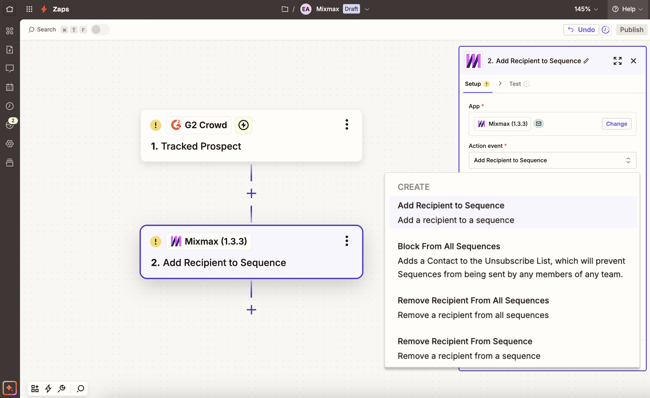Open the 145% zoom dropdown

[x=586, y=9]
